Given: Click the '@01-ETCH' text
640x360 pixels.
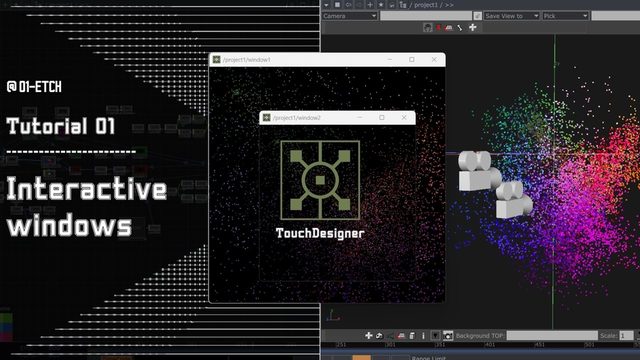Looking at the screenshot, I should 34,87.
